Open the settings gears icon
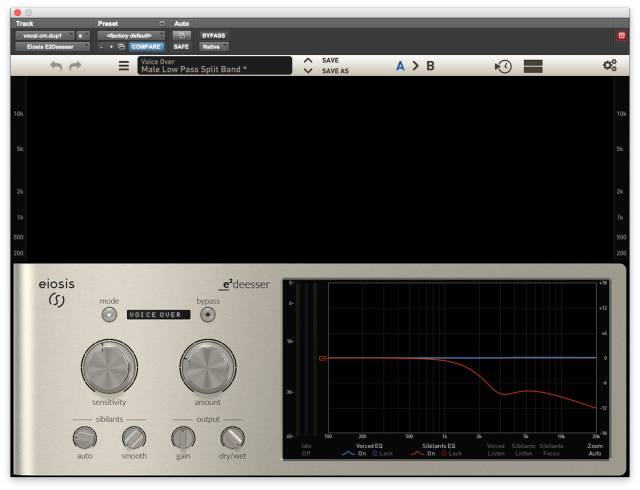640x490 pixels. [x=610, y=65]
